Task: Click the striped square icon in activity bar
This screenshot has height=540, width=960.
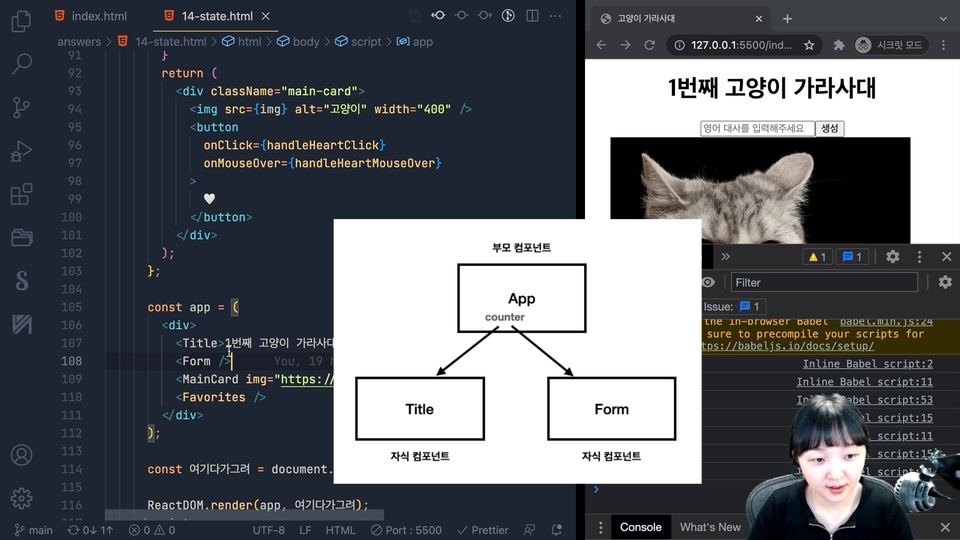Action: tap(21, 324)
